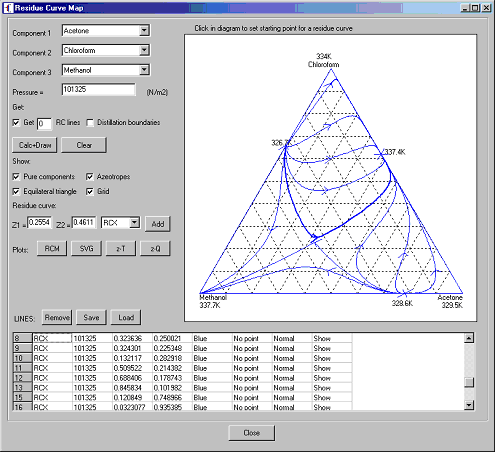This screenshot has width=495, height=452.
Task: Click scrollbar down arrow in lines table
Action: (x=469, y=405)
